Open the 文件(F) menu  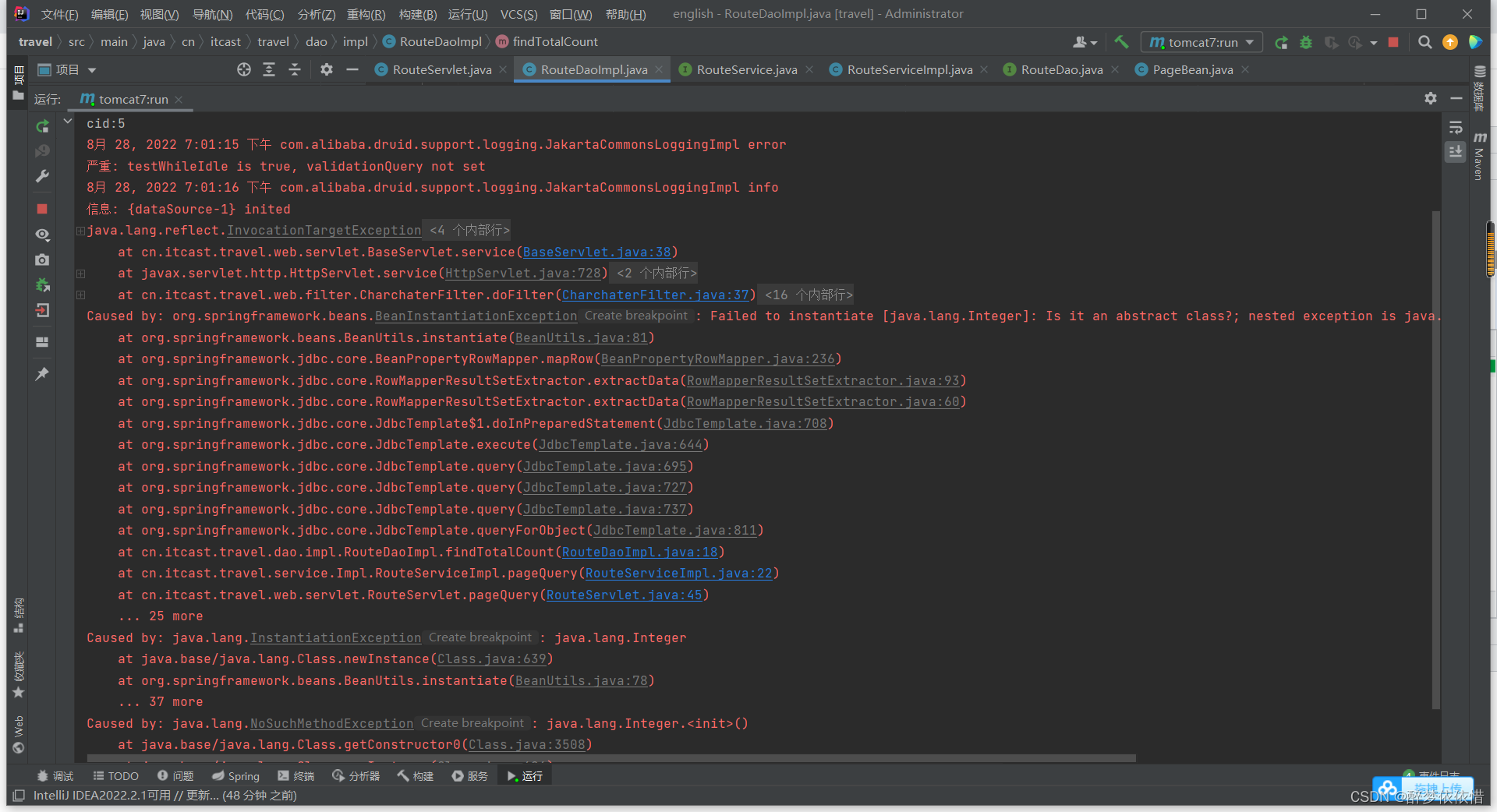[58, 13]
